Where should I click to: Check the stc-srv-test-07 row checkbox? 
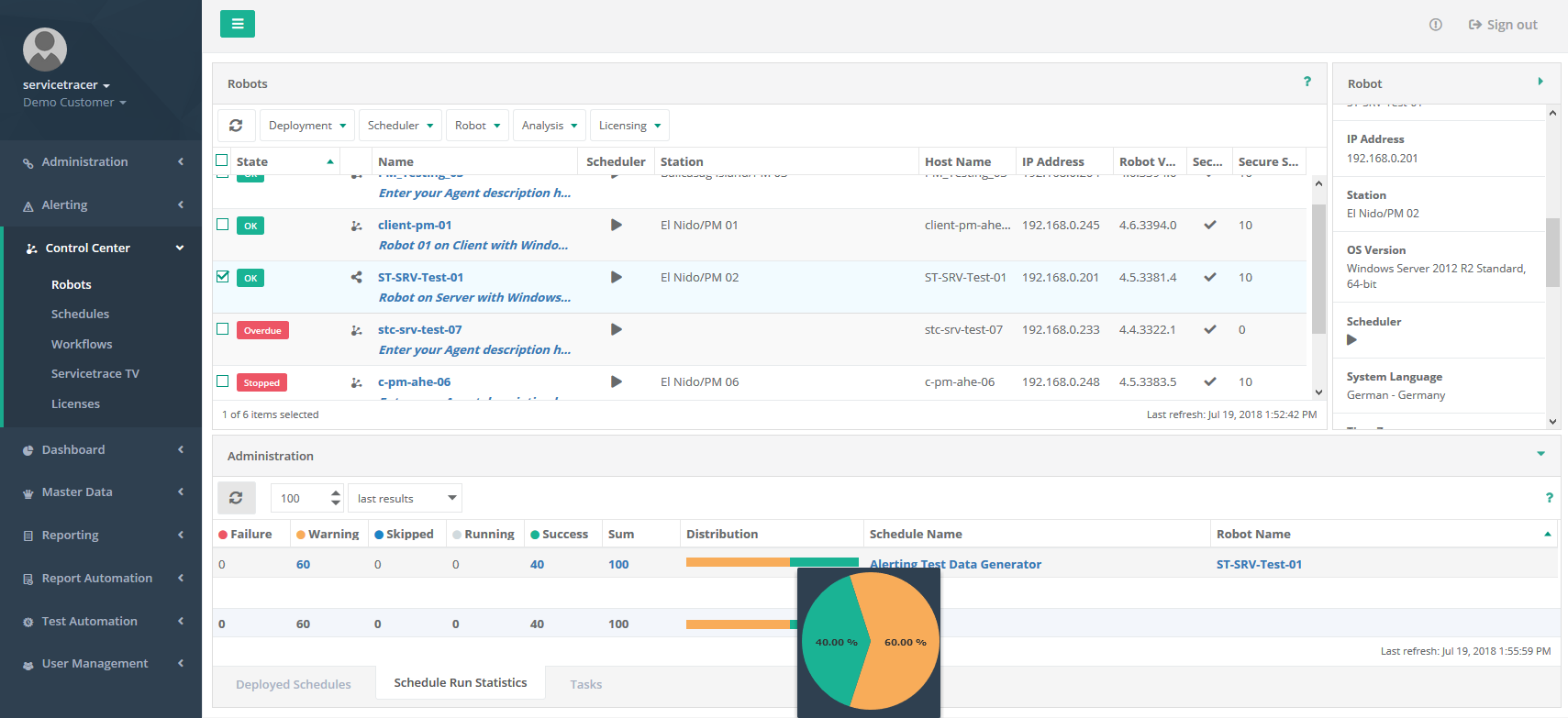[222, 329]
